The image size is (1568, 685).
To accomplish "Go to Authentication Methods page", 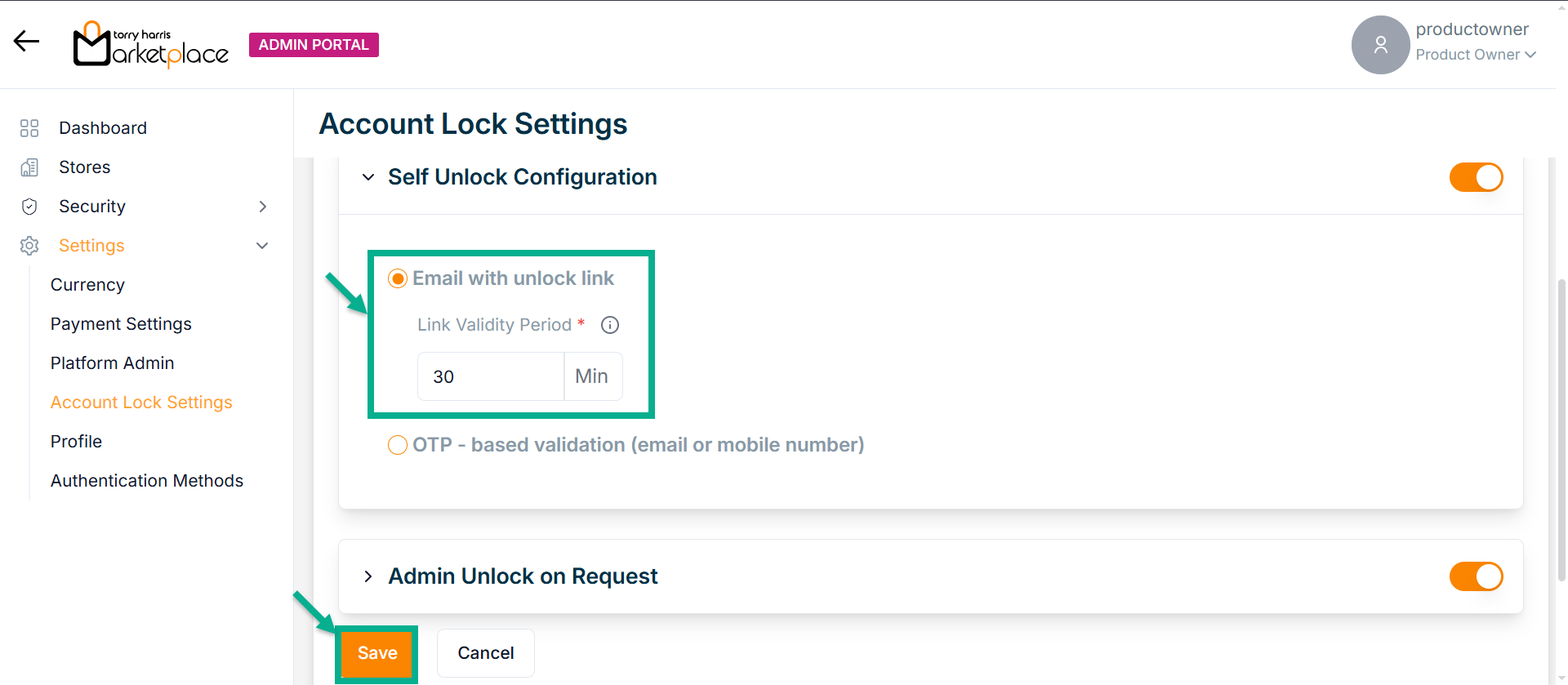I will [147, 481].
